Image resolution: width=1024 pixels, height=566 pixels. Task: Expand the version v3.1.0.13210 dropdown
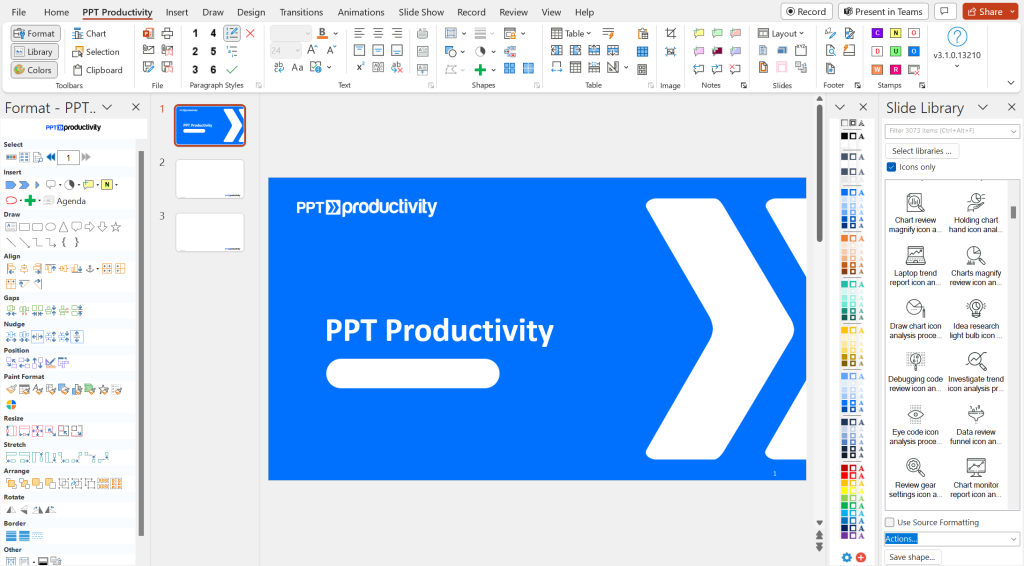pos(957,66)
